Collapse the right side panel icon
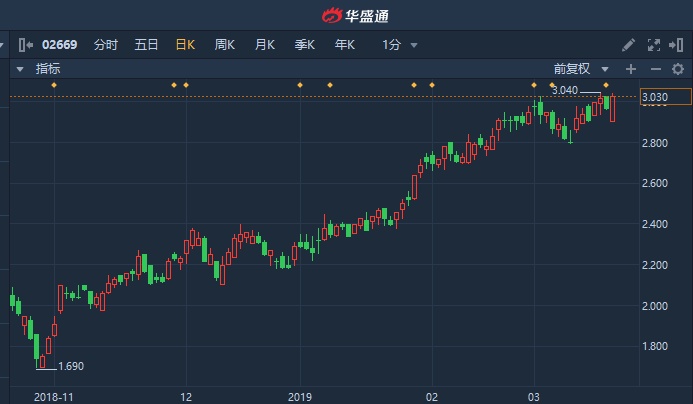This screenshot has width=693, height=404. coord(676,45)
